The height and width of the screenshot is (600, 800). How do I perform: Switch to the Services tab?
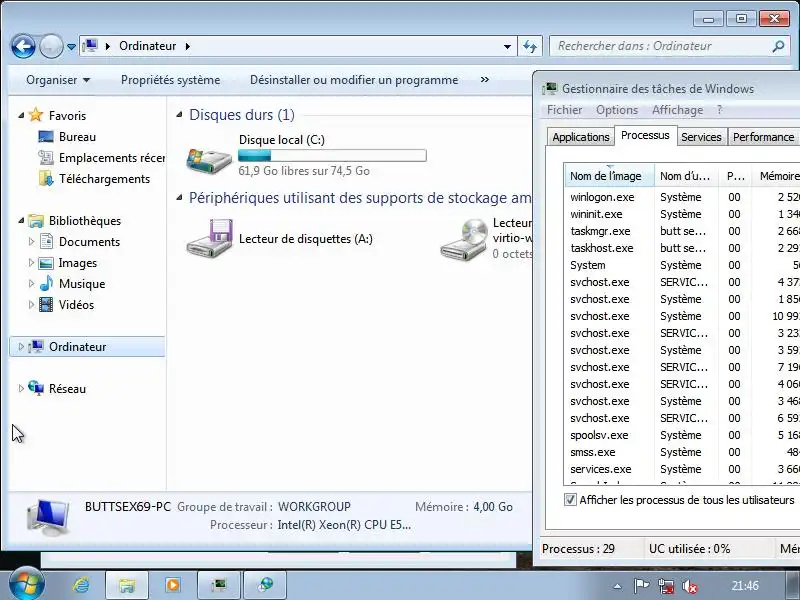701,137
